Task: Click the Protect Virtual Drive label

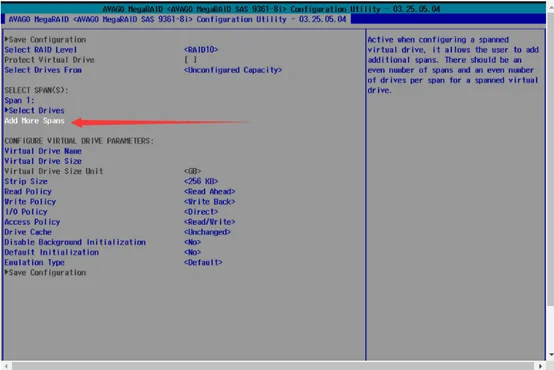Action: point(49,60)
